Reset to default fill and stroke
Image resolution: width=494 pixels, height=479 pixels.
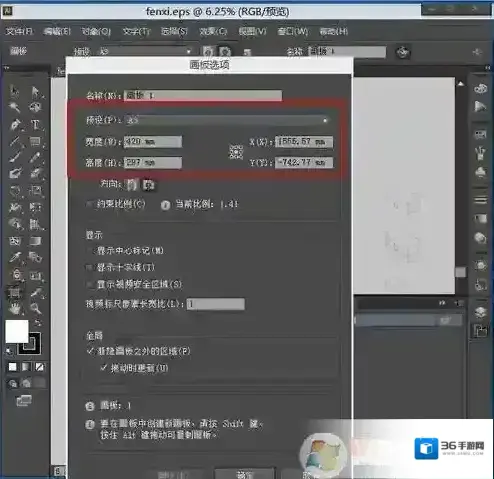point(9,351)
